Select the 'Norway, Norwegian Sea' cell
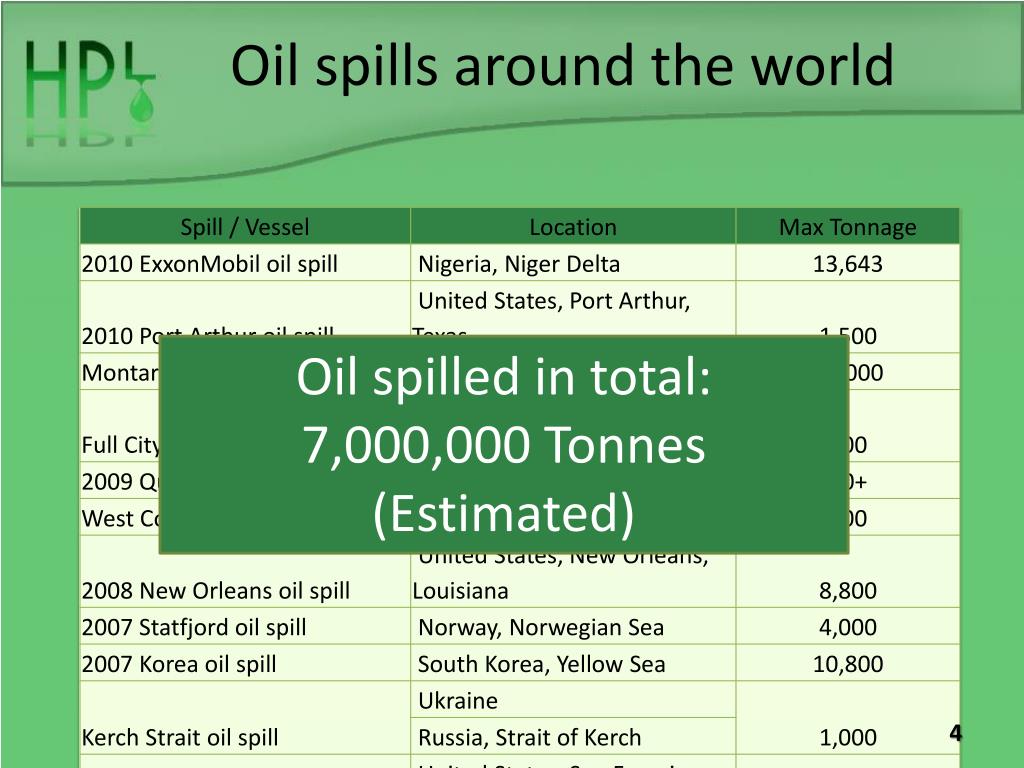The width and height of the screenshot is (1024, 768). (573, 626)
